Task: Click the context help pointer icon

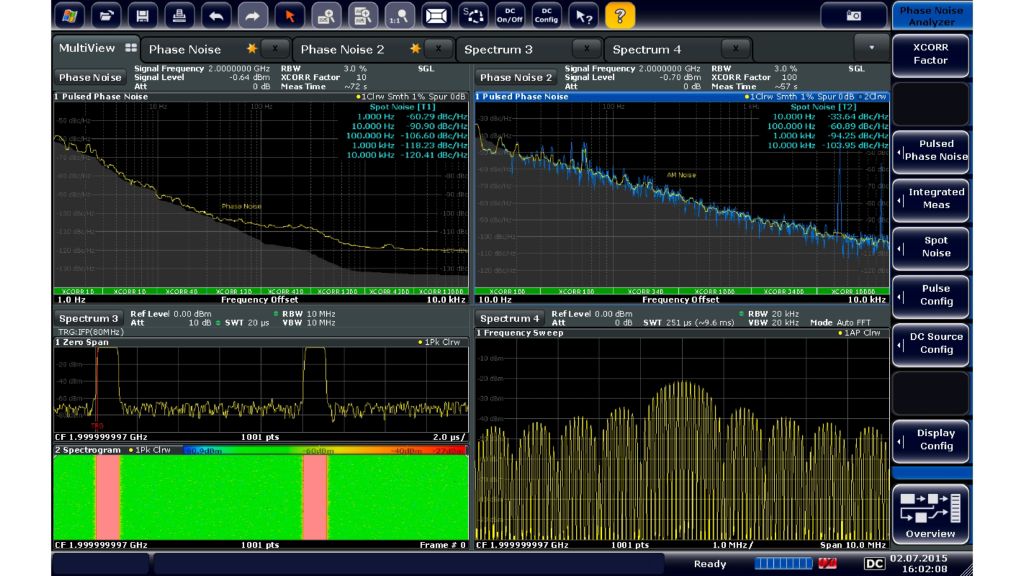Action: (582, 16)
